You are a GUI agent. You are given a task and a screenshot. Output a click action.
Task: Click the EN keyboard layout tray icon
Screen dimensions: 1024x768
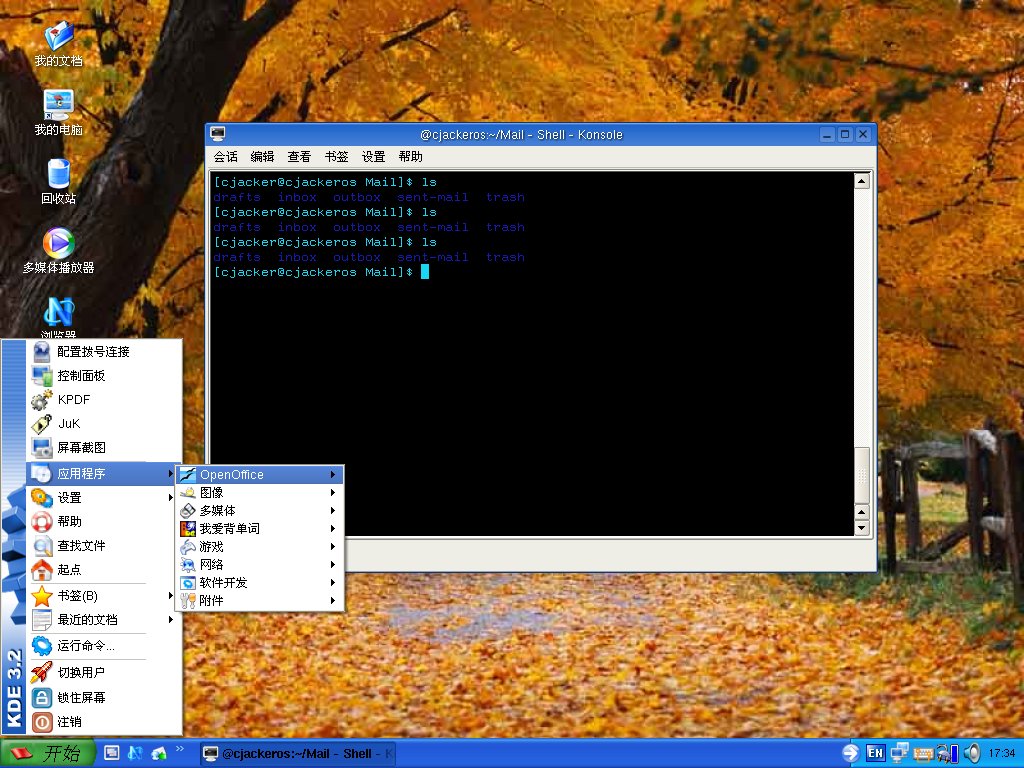tap(876, 753)
